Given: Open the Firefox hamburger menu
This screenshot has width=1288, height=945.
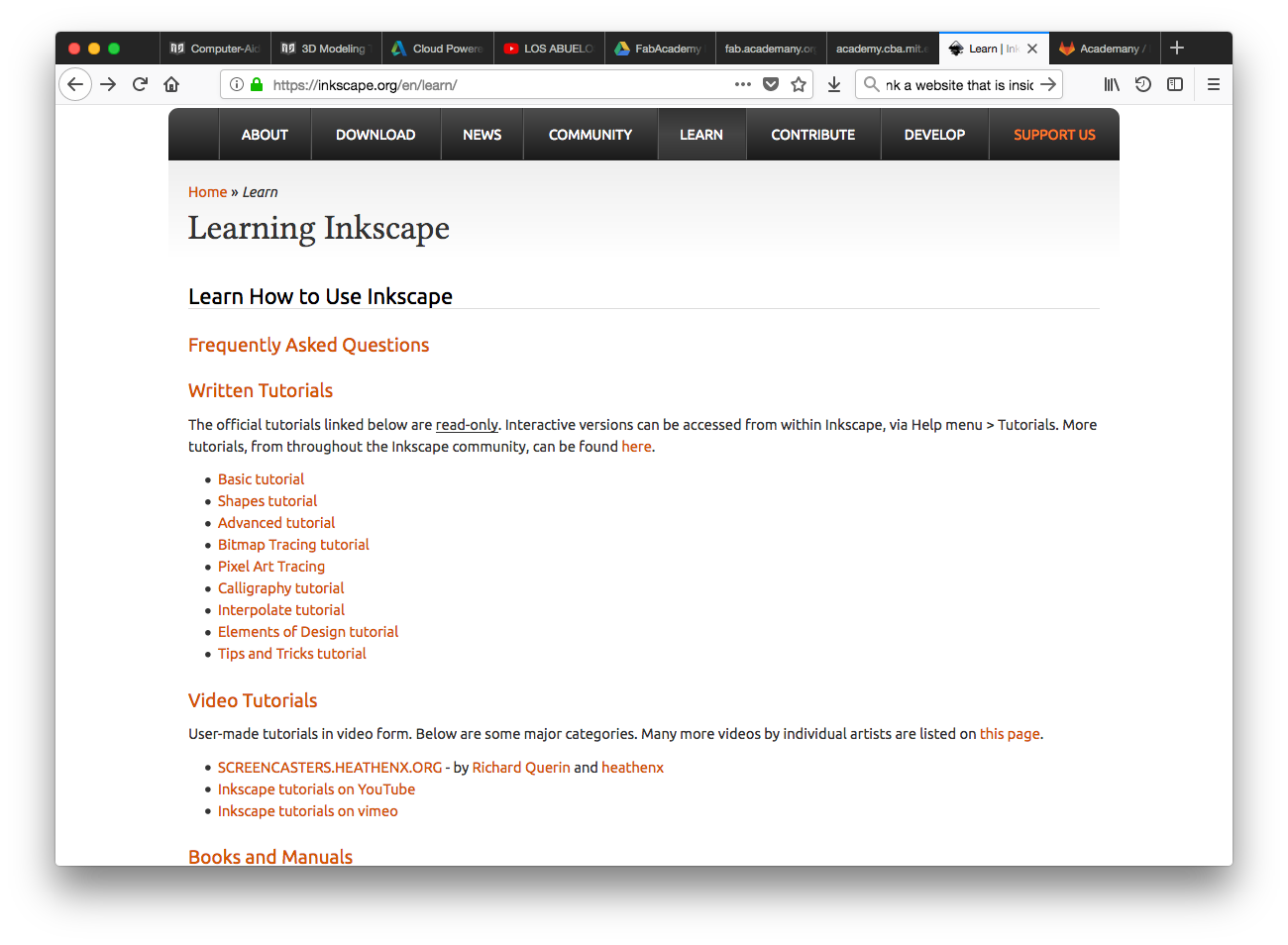Looking at the screenshot, I should pos(1214,85).
